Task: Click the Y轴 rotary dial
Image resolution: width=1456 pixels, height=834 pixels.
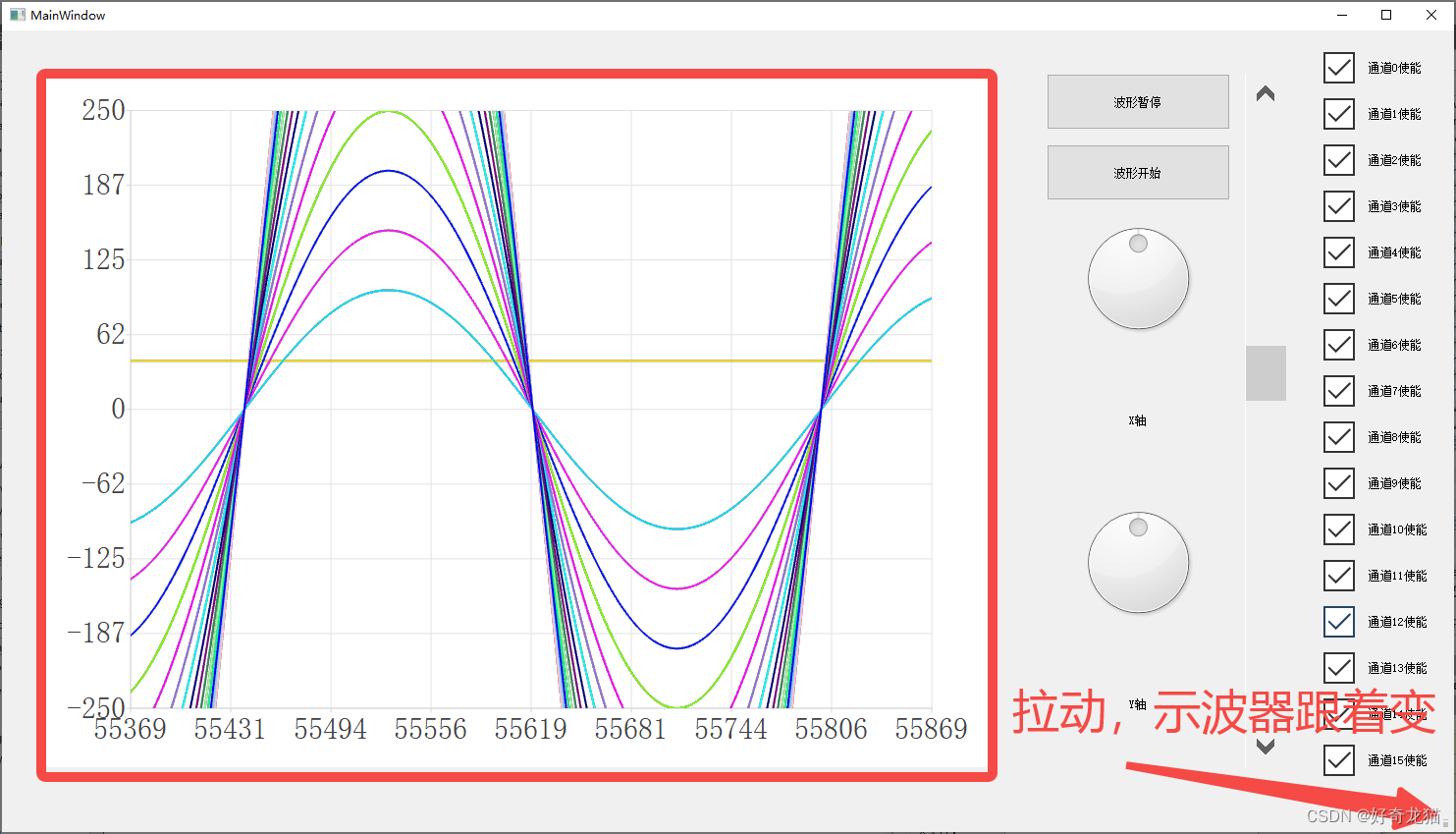Action: 1138,563
